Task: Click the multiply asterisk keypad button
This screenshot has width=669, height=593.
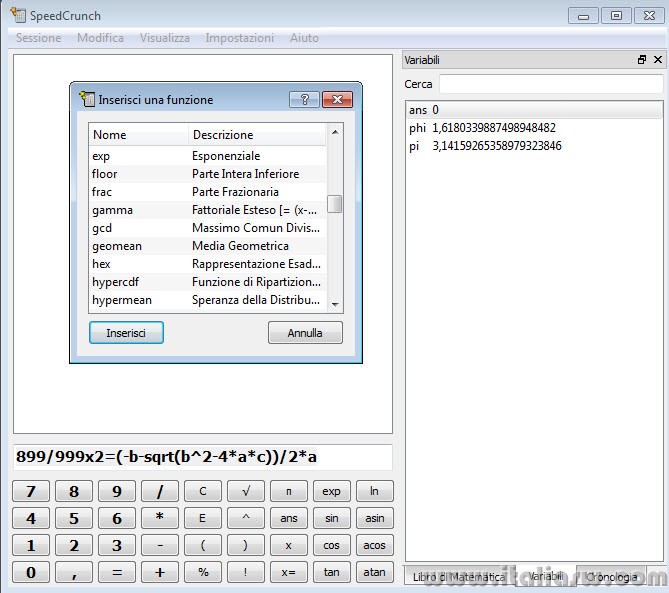Action: tap(160, 518)
